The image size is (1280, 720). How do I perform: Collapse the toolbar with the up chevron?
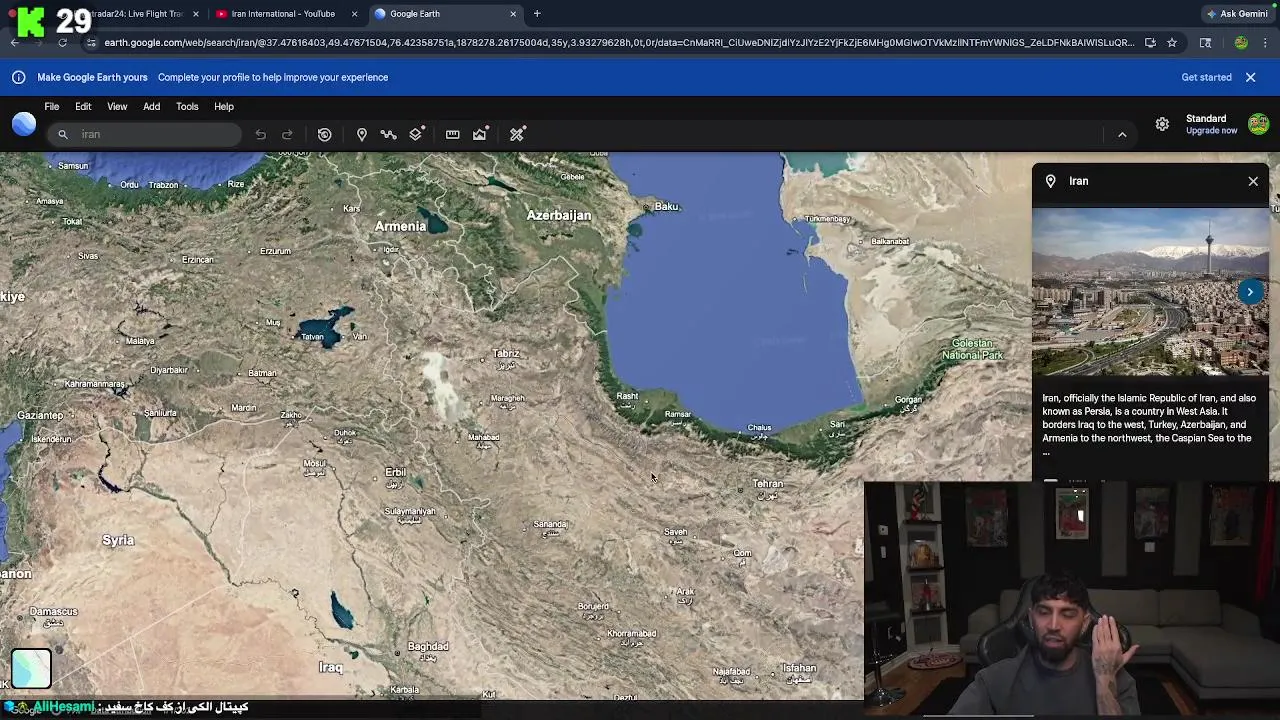pyautogui.click(x=1122, y=134)
